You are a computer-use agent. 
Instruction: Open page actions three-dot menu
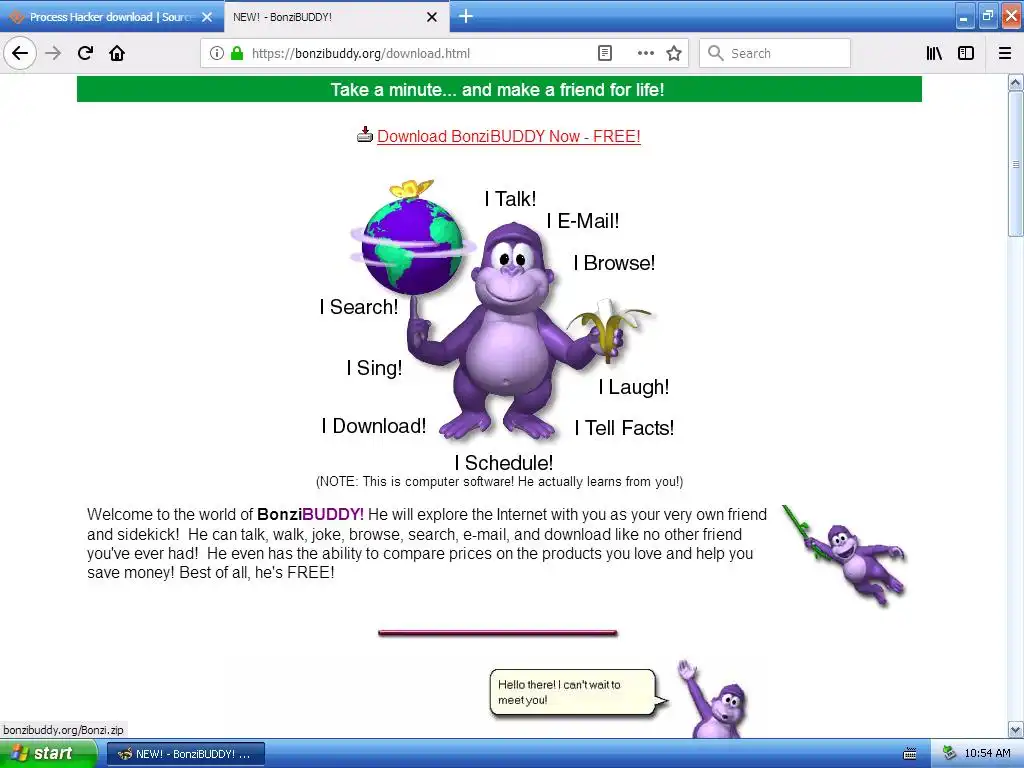click(x=646, y=53)
